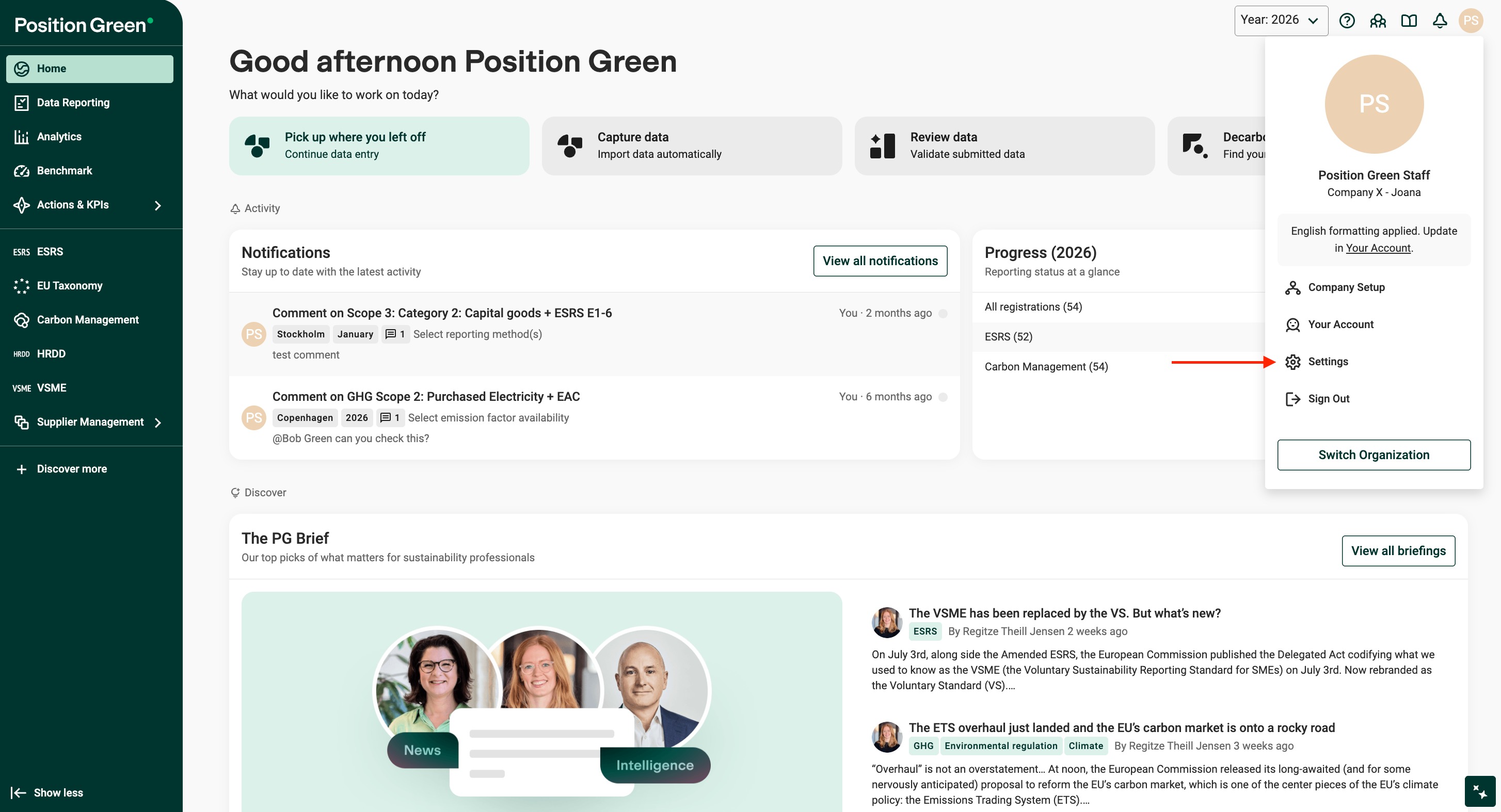The width and height of the screenshot is (1501, 812).
Task: Go to EU Taxonomy in the sidebar
Action: pyautogui.click(x=90, y=286)
